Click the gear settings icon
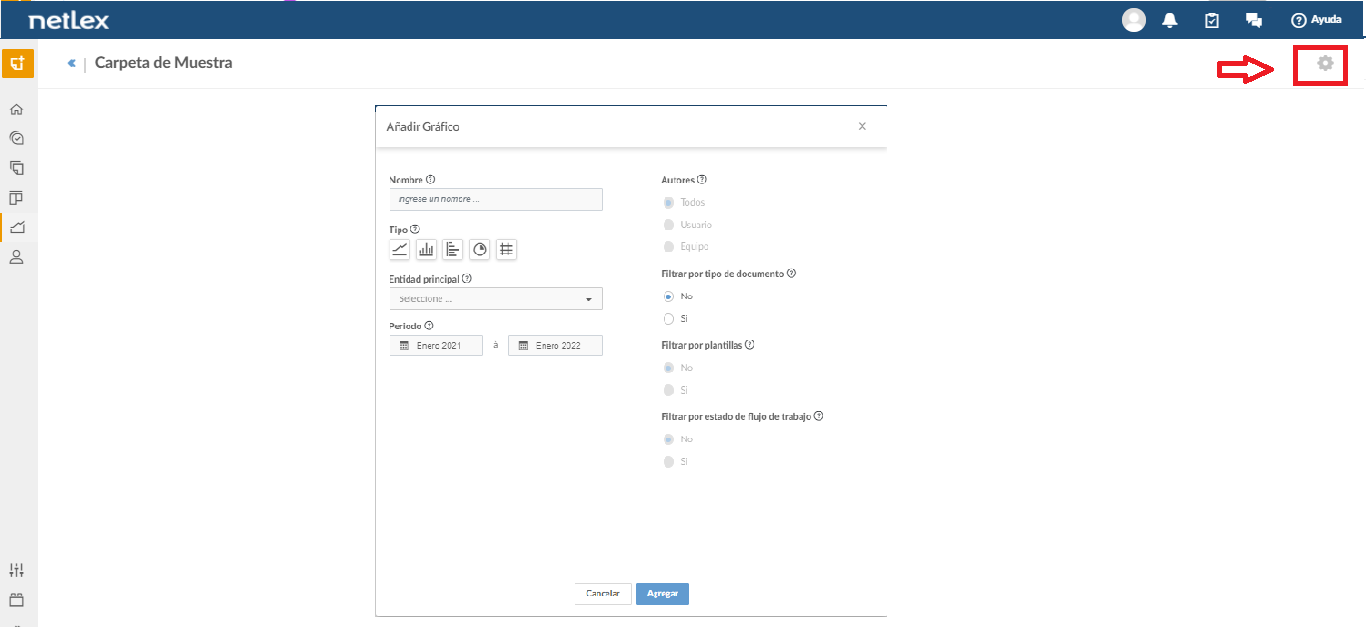The width and height of the screenshot is (1366, 627). click(x=1325, y=63)
